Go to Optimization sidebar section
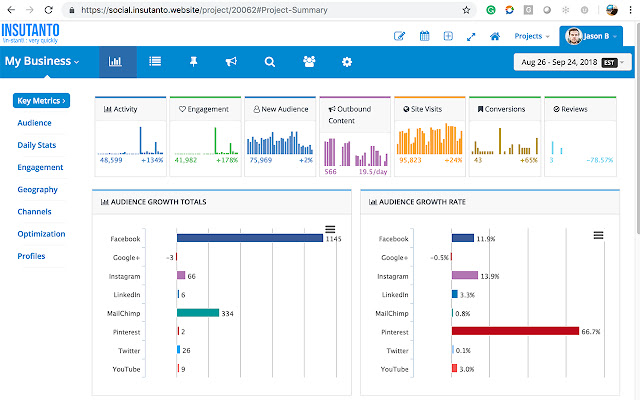 41,234
